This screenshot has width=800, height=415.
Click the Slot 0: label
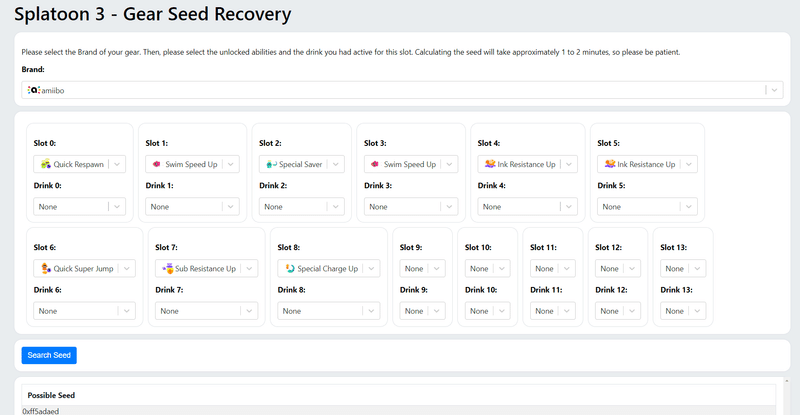tap(45, 143)
